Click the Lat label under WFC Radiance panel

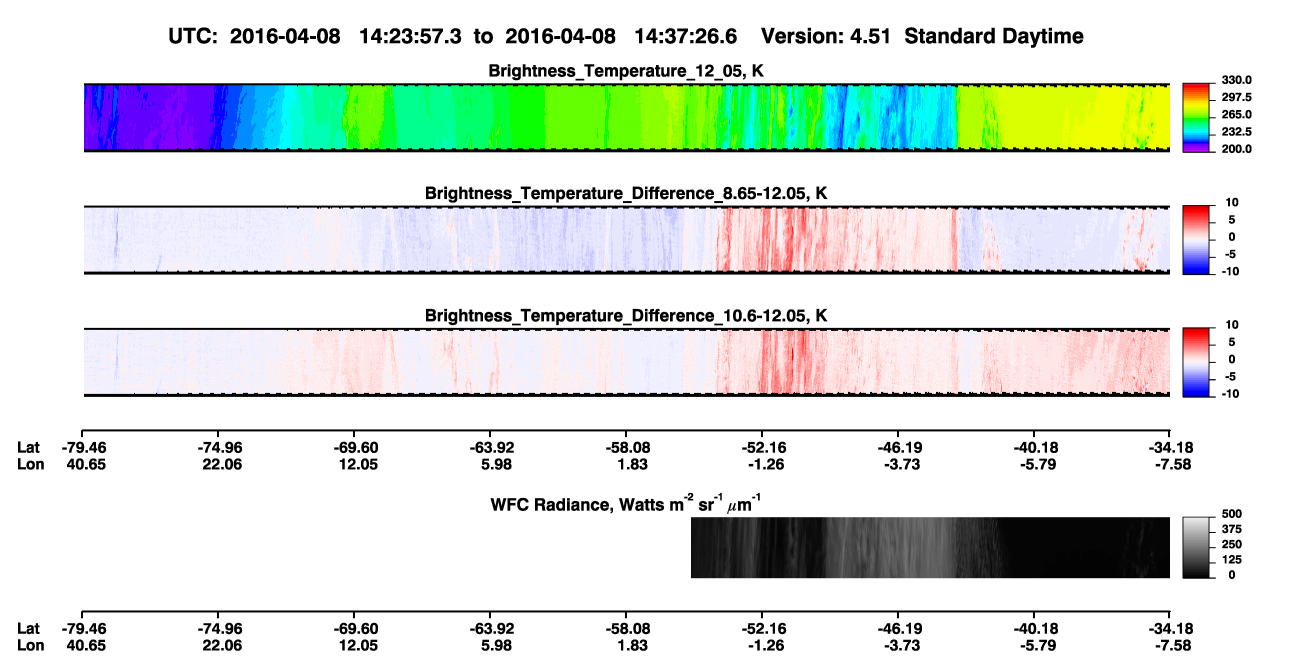[x=29, y=628]
